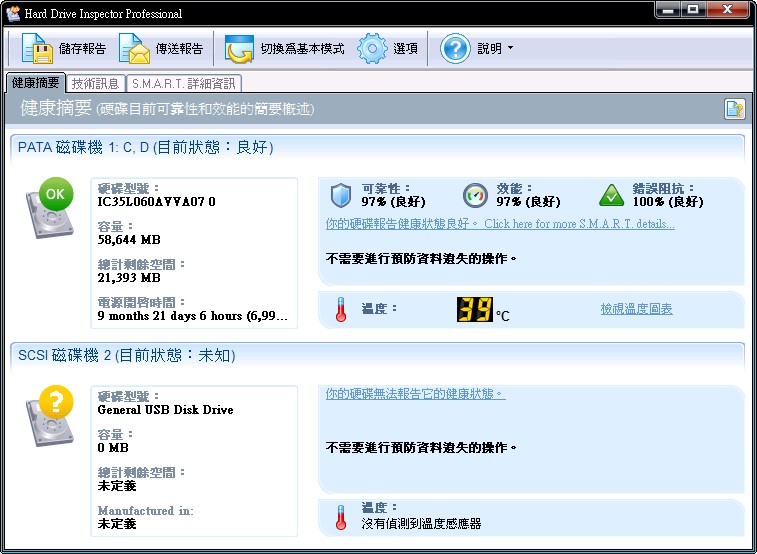Open options via the gear icon
757x554 pixels.
[372, 48]
